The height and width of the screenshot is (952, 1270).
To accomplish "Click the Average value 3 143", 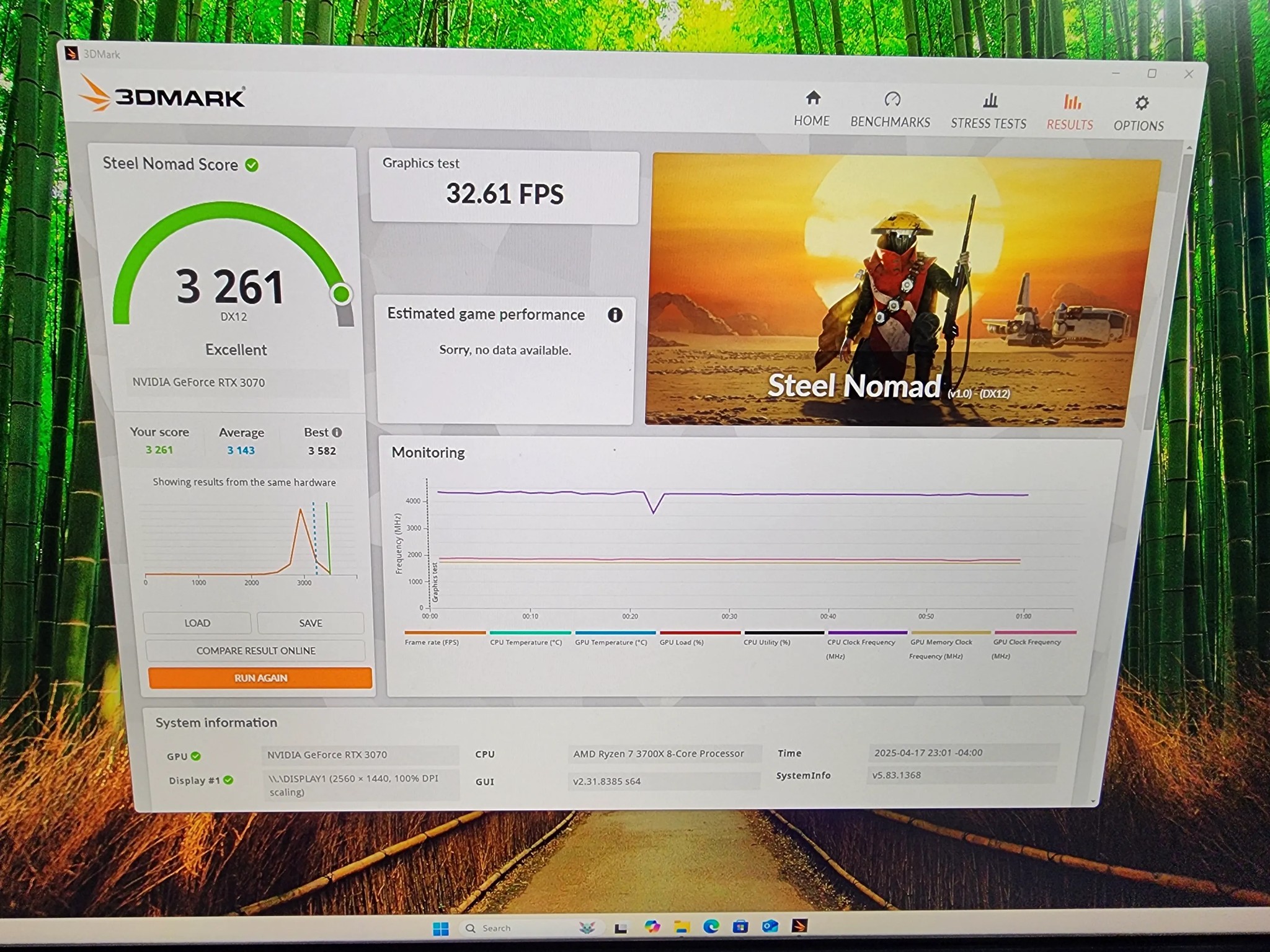I will coord(241,451).
